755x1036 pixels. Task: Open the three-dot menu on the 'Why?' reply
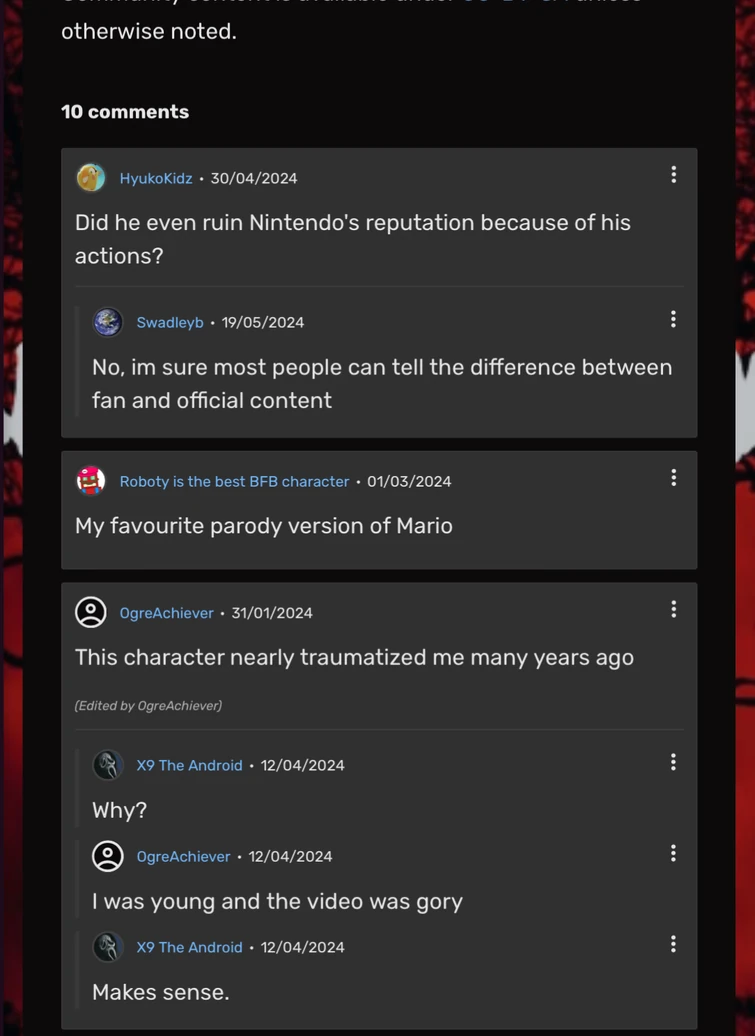coord(673,762)
